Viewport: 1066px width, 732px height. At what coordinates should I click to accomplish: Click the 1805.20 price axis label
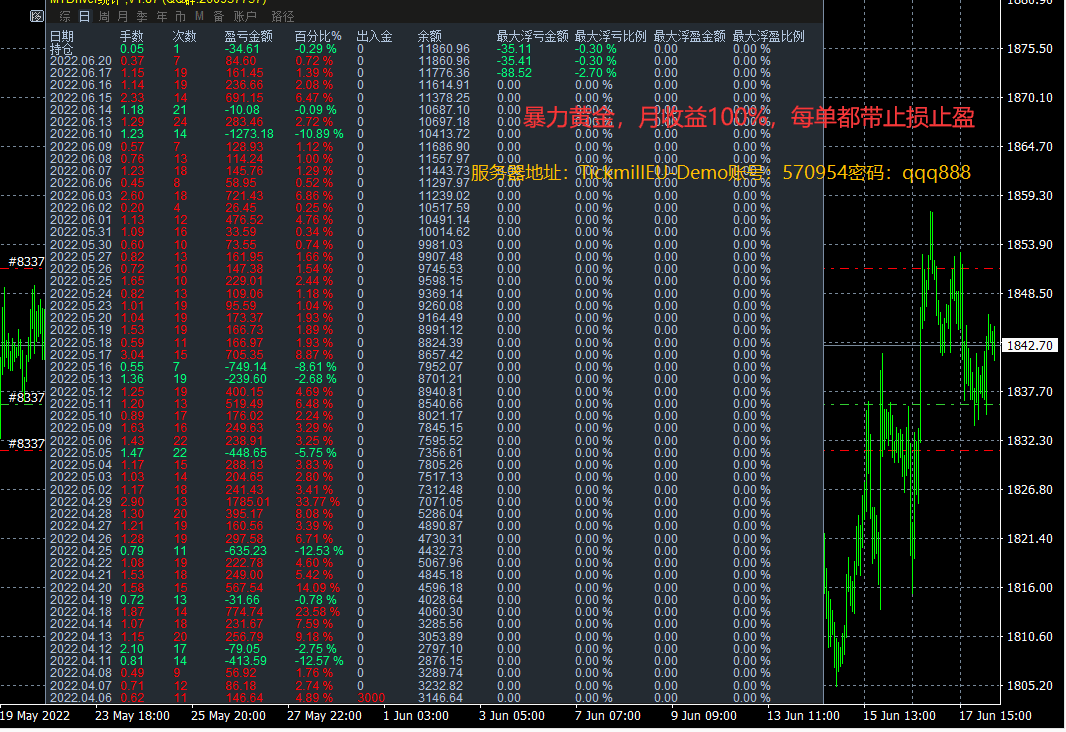click(1029, 686)
